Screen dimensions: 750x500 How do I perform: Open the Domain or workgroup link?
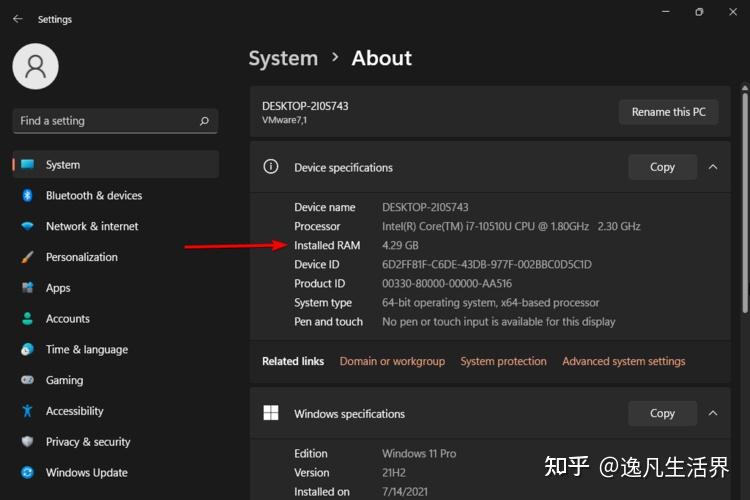point(392,361)
